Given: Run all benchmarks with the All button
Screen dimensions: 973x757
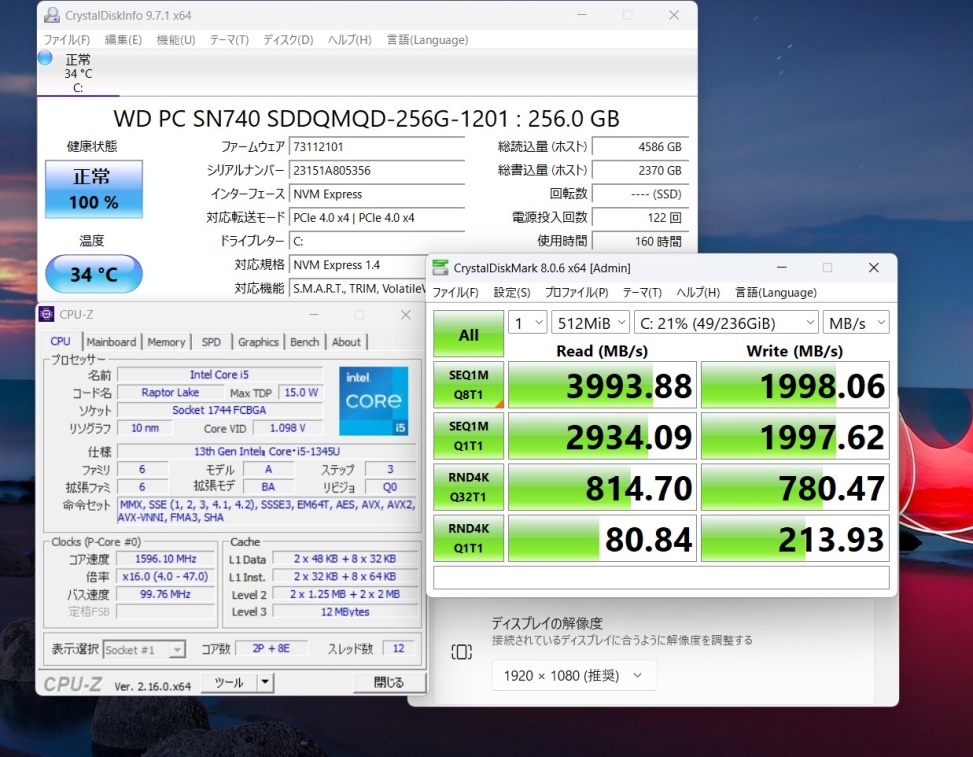Looking at the screenshot, I should click(469, 334).
